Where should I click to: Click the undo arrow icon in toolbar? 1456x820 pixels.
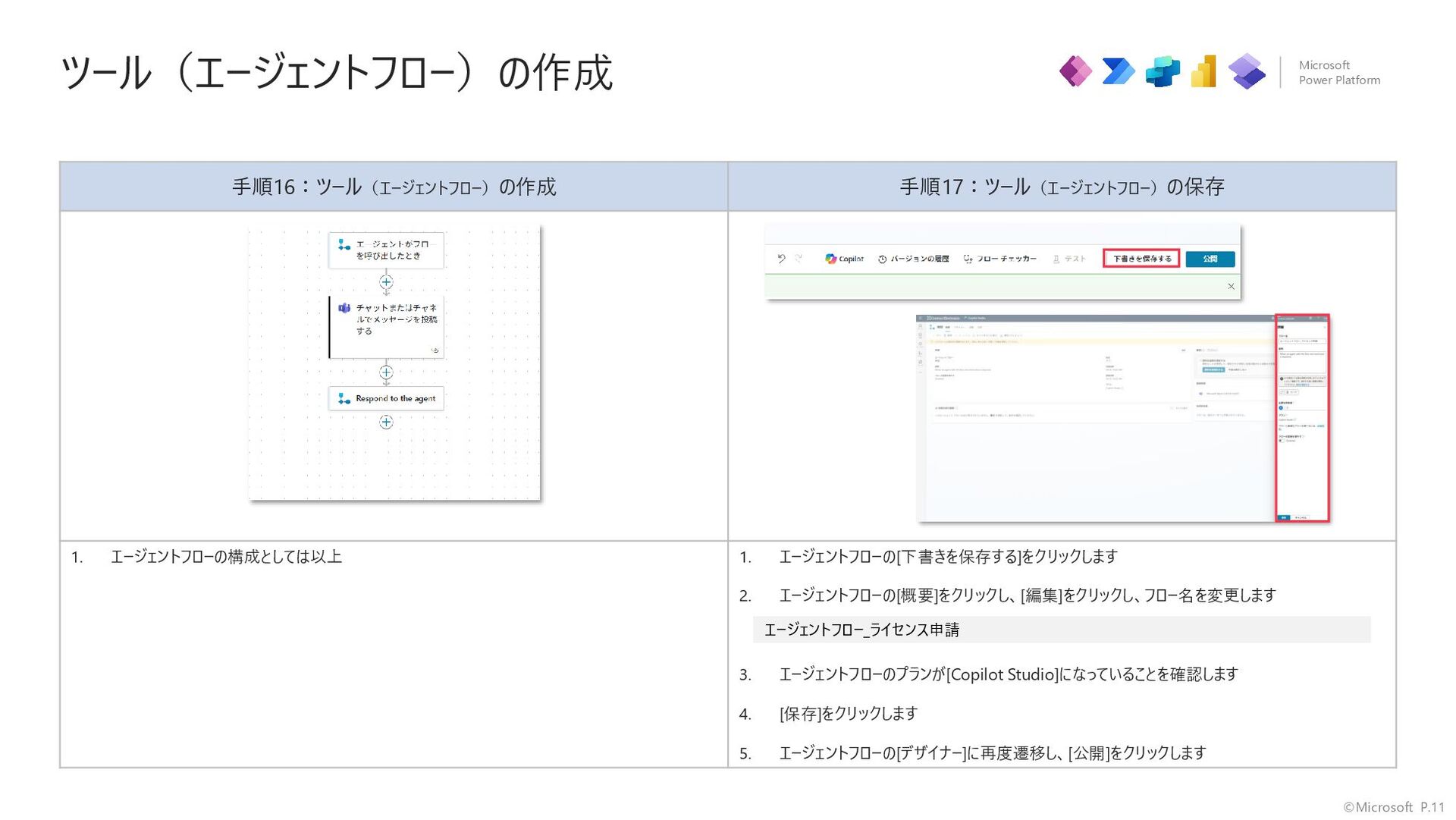coord(782,259)
